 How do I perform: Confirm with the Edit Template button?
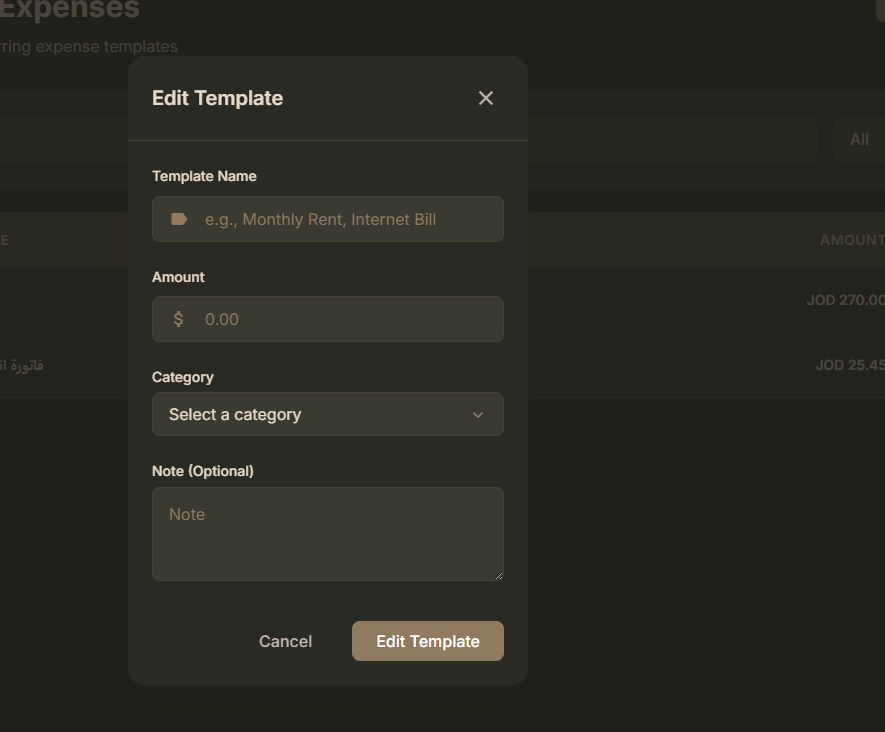click(x=428, y=641)
